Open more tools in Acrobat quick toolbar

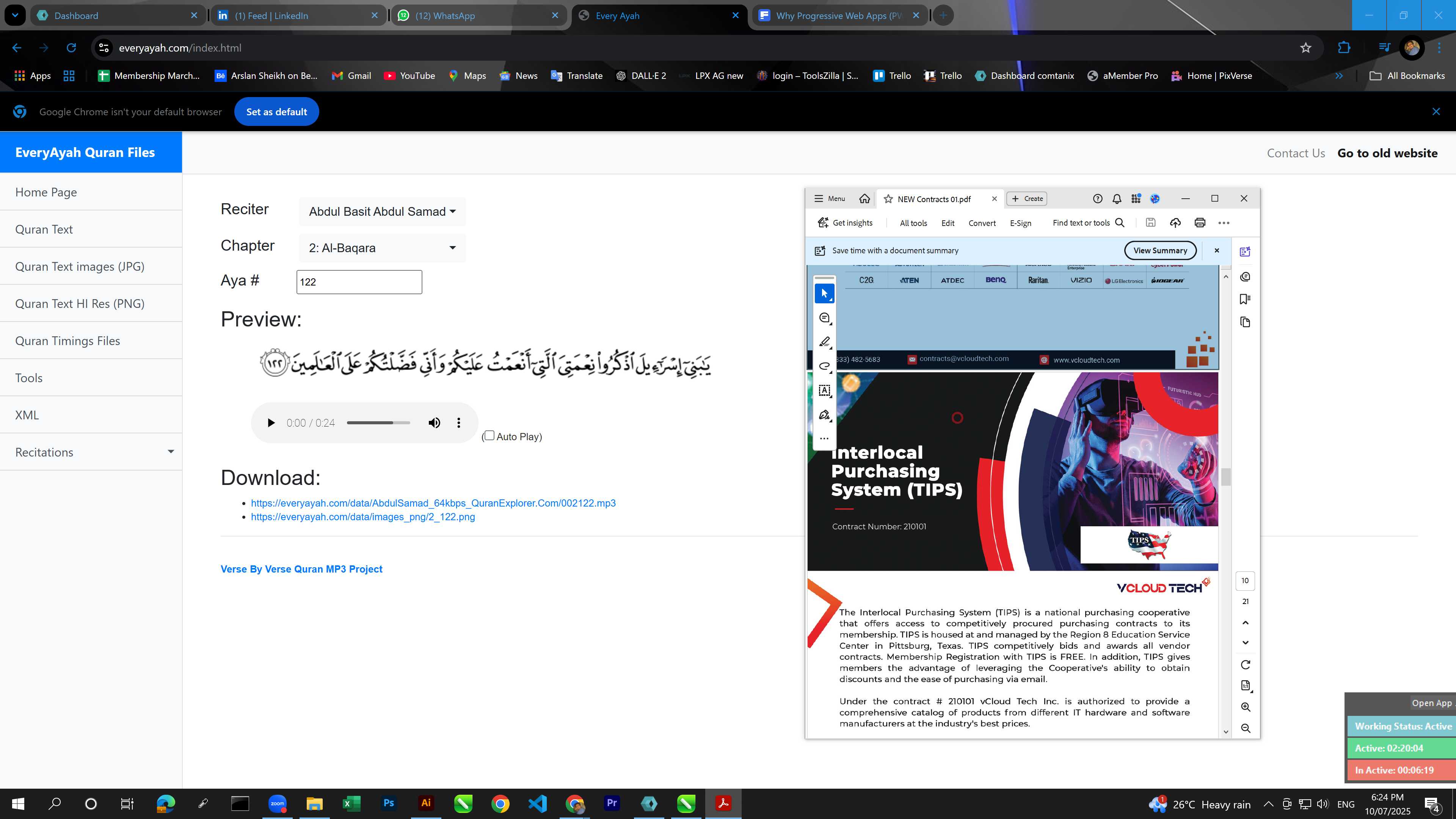(x=825, y=438)
